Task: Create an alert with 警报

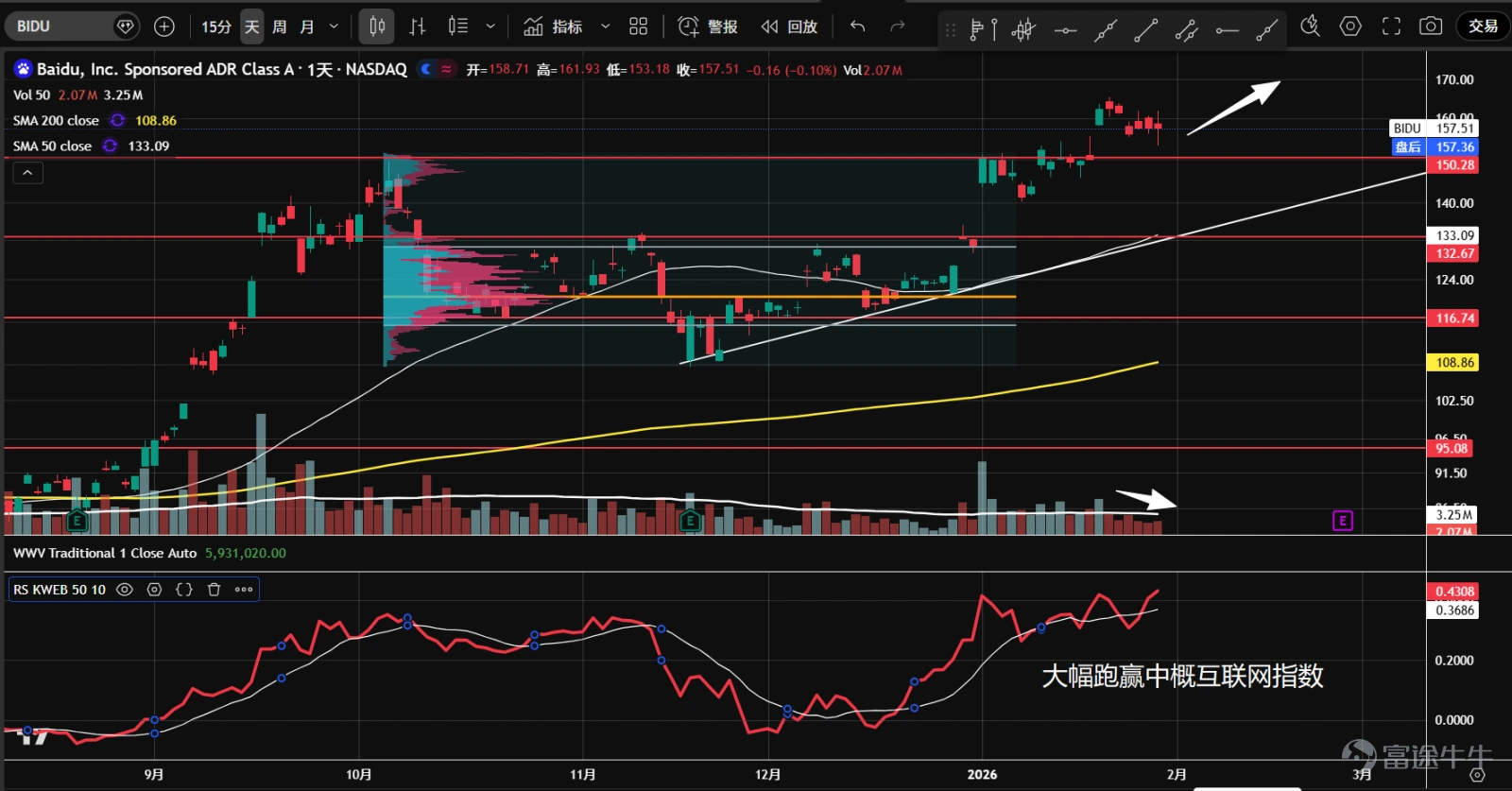Action: point(708,26)
